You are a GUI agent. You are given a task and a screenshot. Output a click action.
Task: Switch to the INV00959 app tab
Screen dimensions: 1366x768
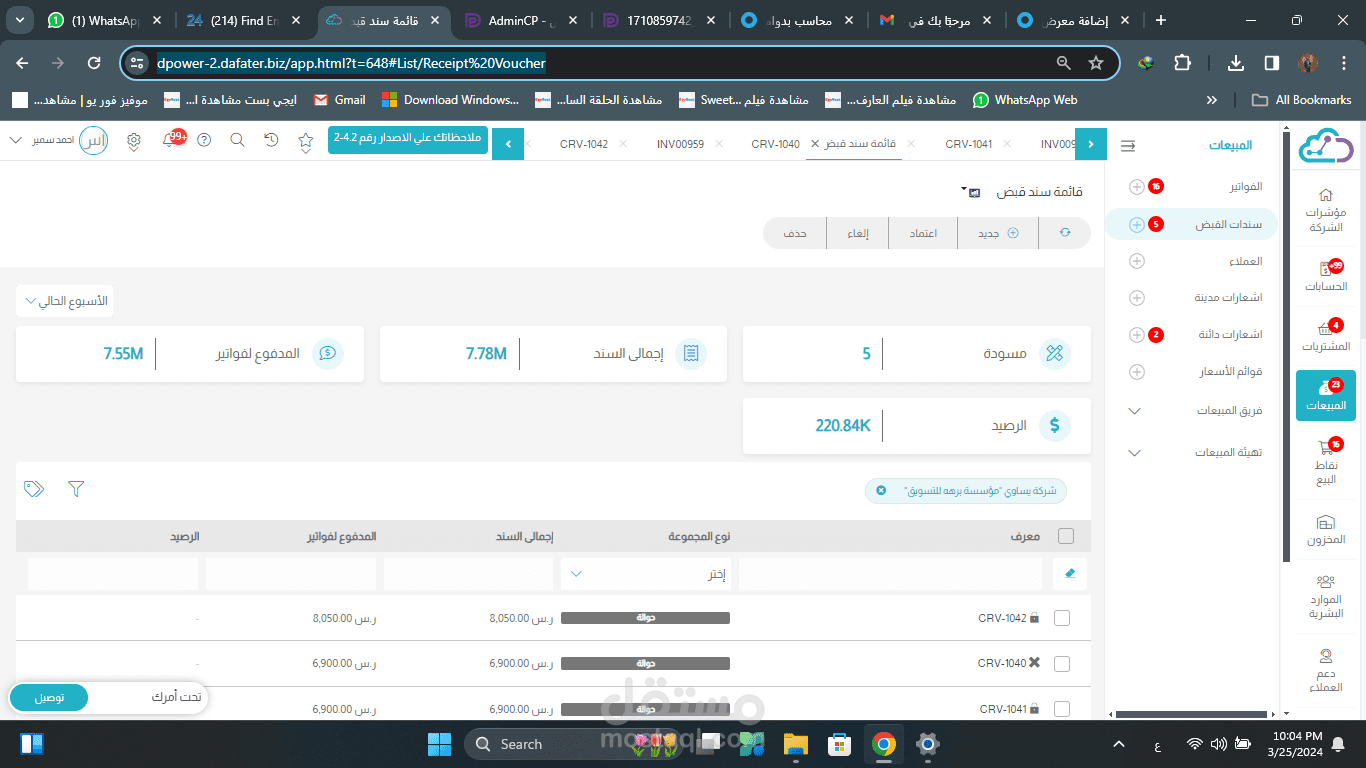680,144
